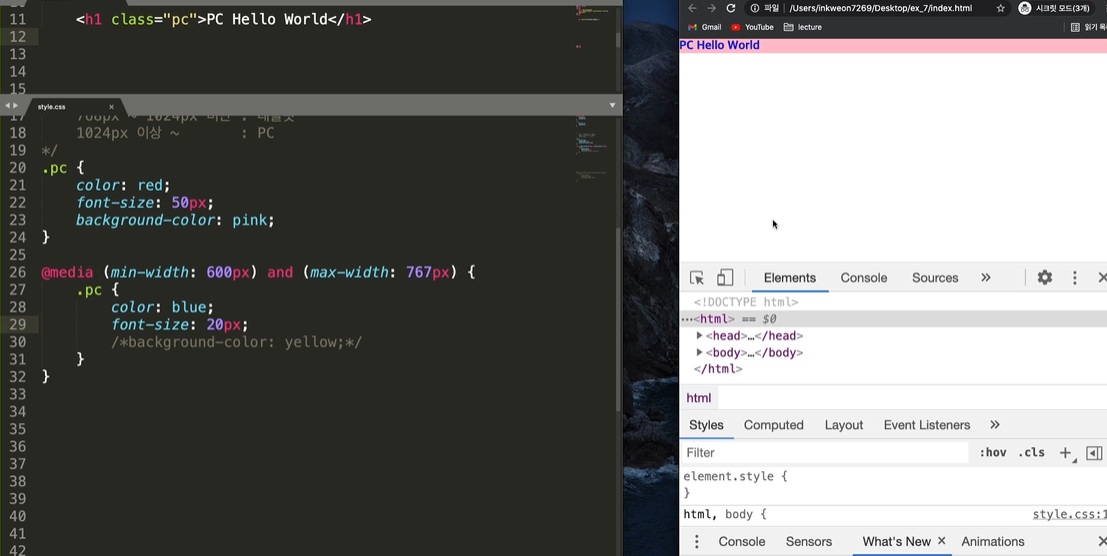Open the style.css source link in Styles
1107x556 pixels.
coord(1069,514)
